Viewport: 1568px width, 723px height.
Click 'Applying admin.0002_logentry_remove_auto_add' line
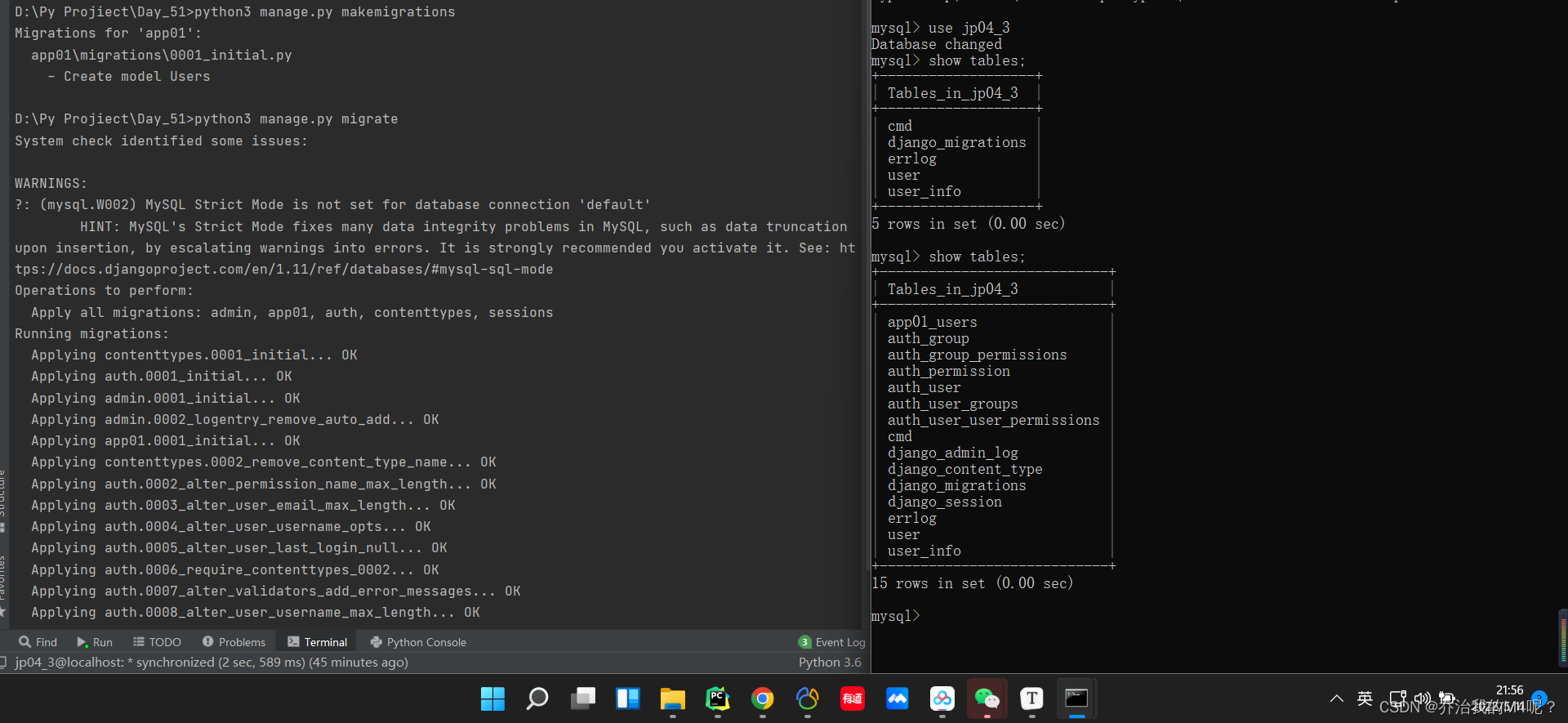point(235,420)
